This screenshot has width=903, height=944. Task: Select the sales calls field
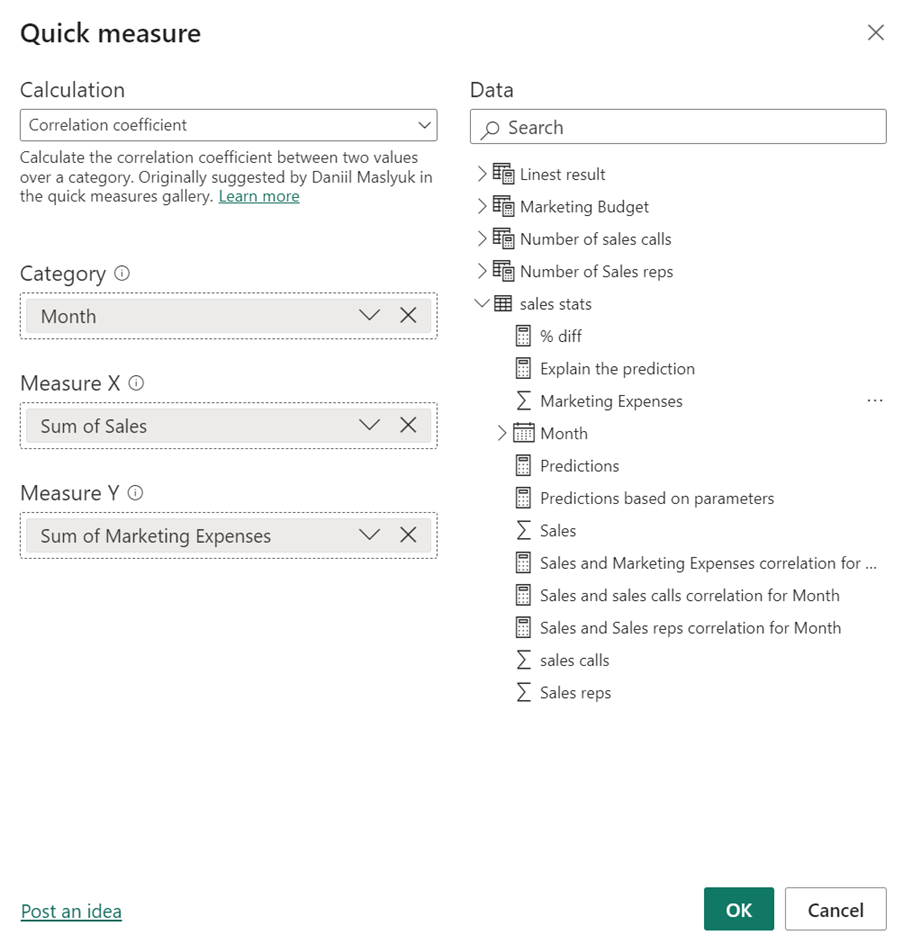tap(574, 660)
